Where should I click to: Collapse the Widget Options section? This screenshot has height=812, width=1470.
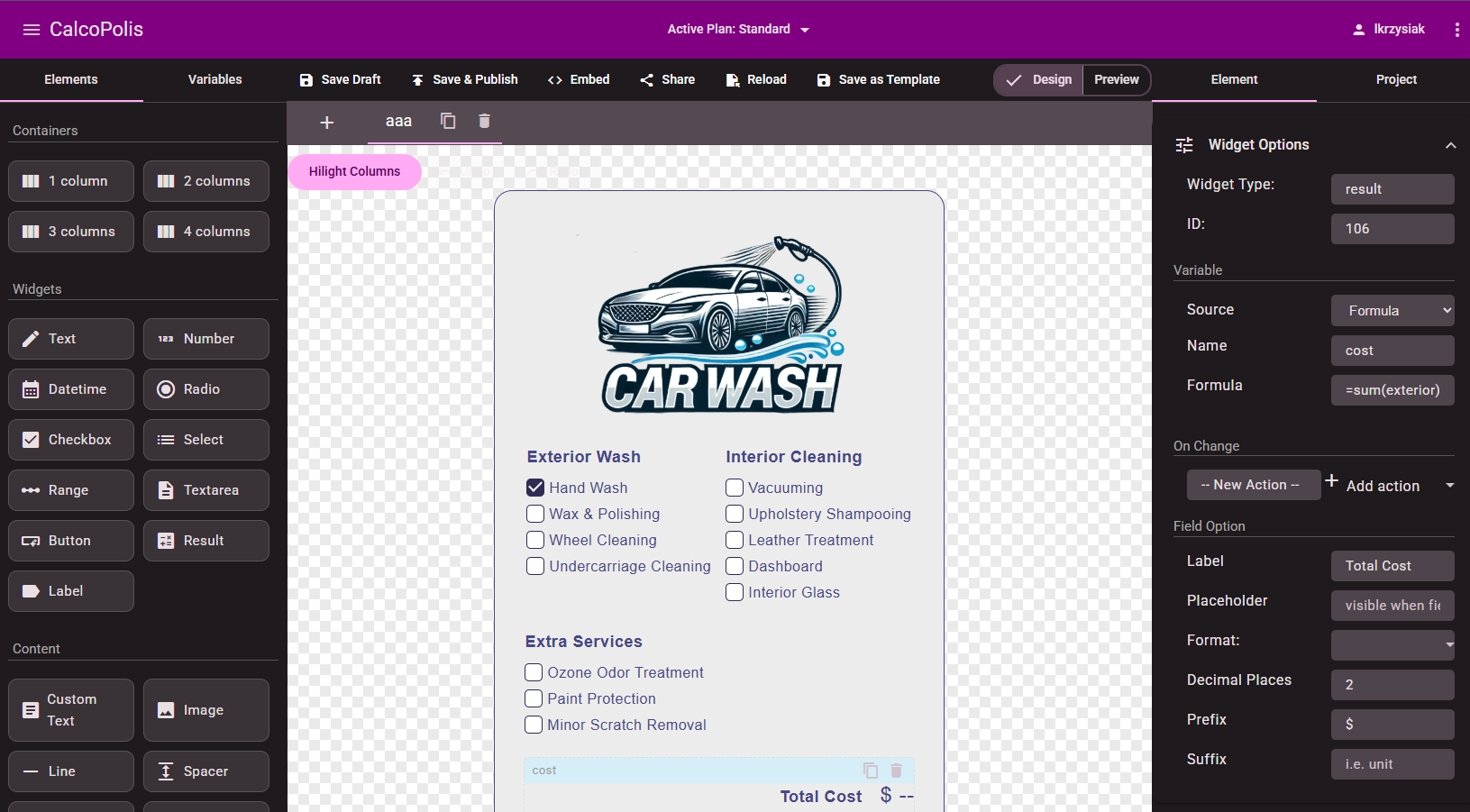1450,145
